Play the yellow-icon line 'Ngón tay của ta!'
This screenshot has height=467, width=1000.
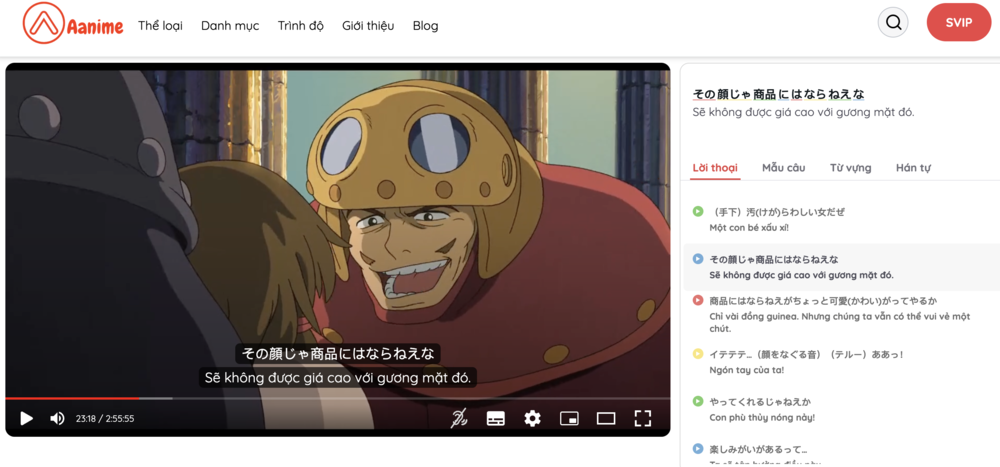point(698,354)
